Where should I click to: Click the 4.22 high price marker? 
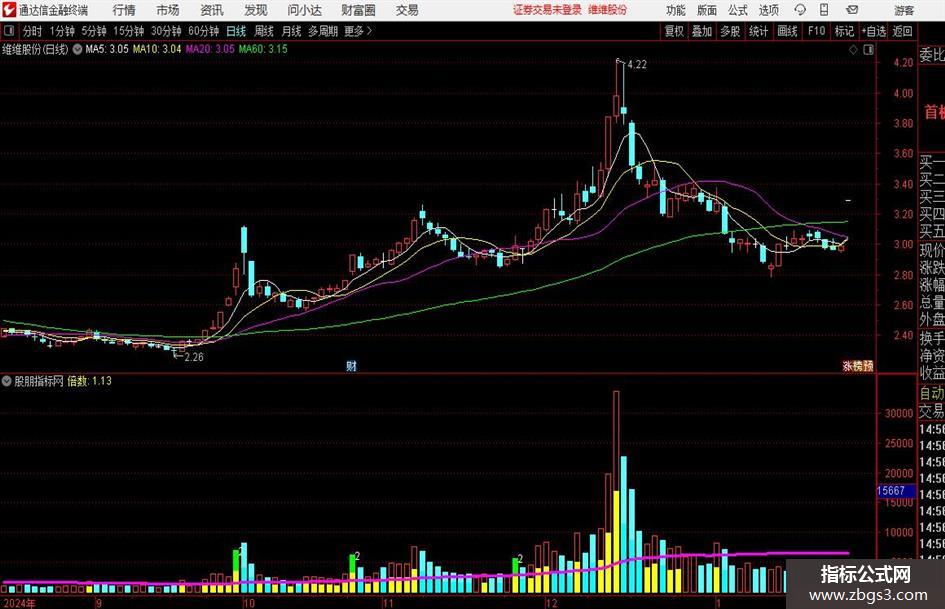pyautogui.click(x=636, y=65)
